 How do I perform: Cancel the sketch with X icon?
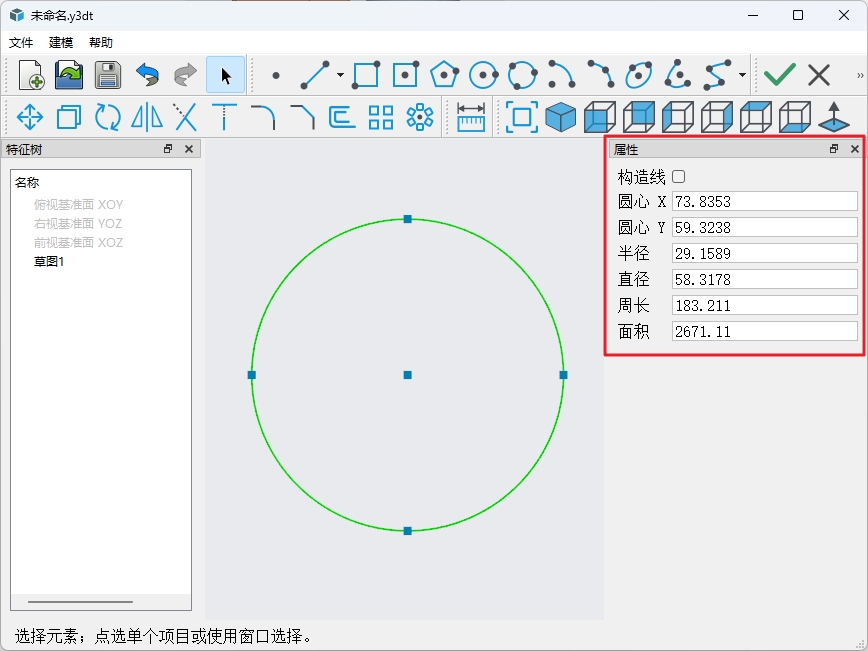click(819, 75)
